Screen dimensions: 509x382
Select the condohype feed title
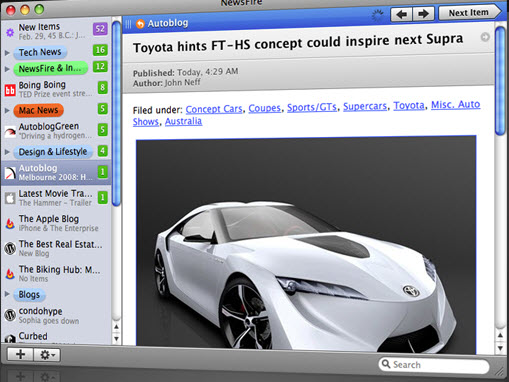(40, 311)
